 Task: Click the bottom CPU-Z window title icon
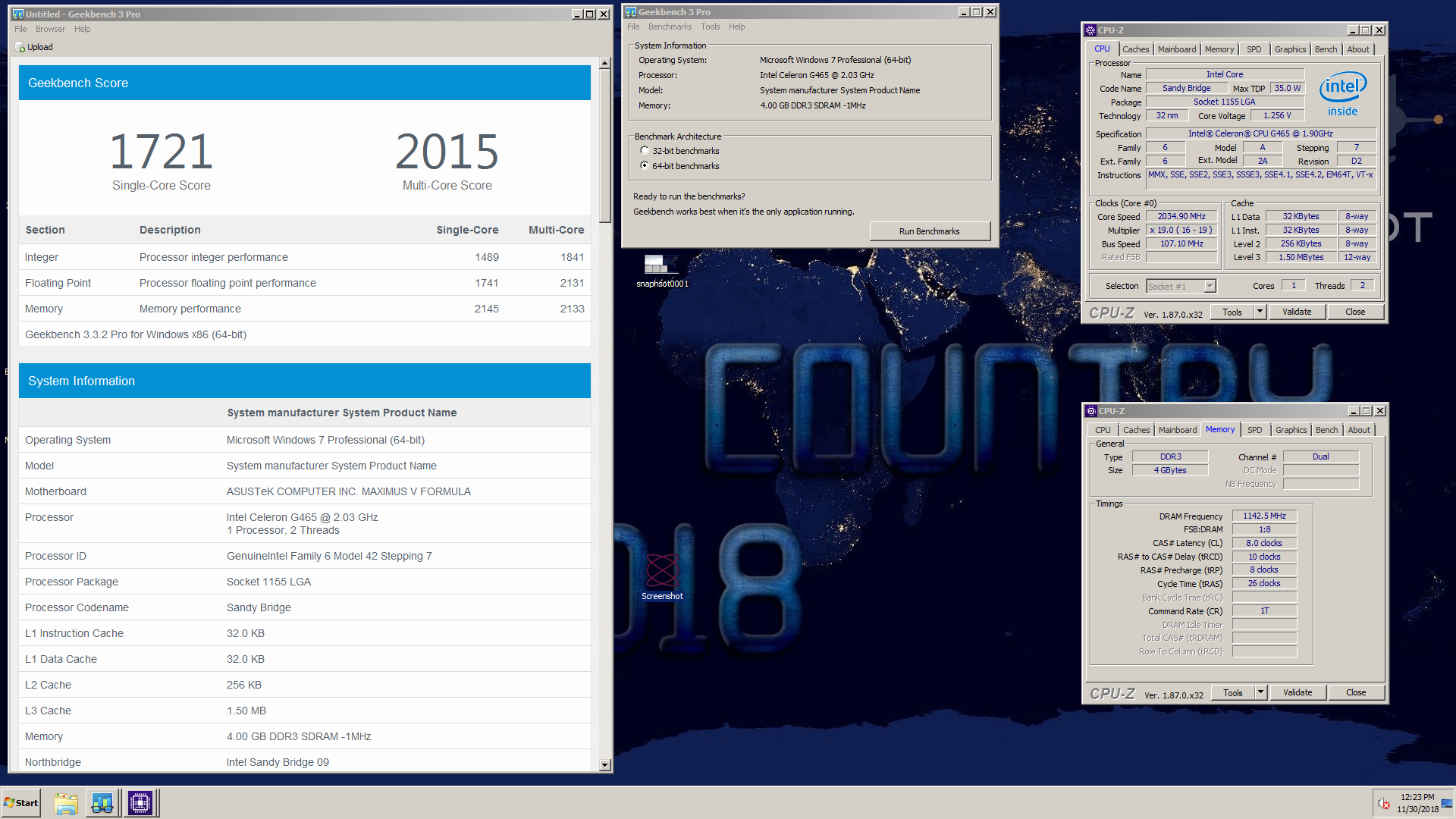1091,411
